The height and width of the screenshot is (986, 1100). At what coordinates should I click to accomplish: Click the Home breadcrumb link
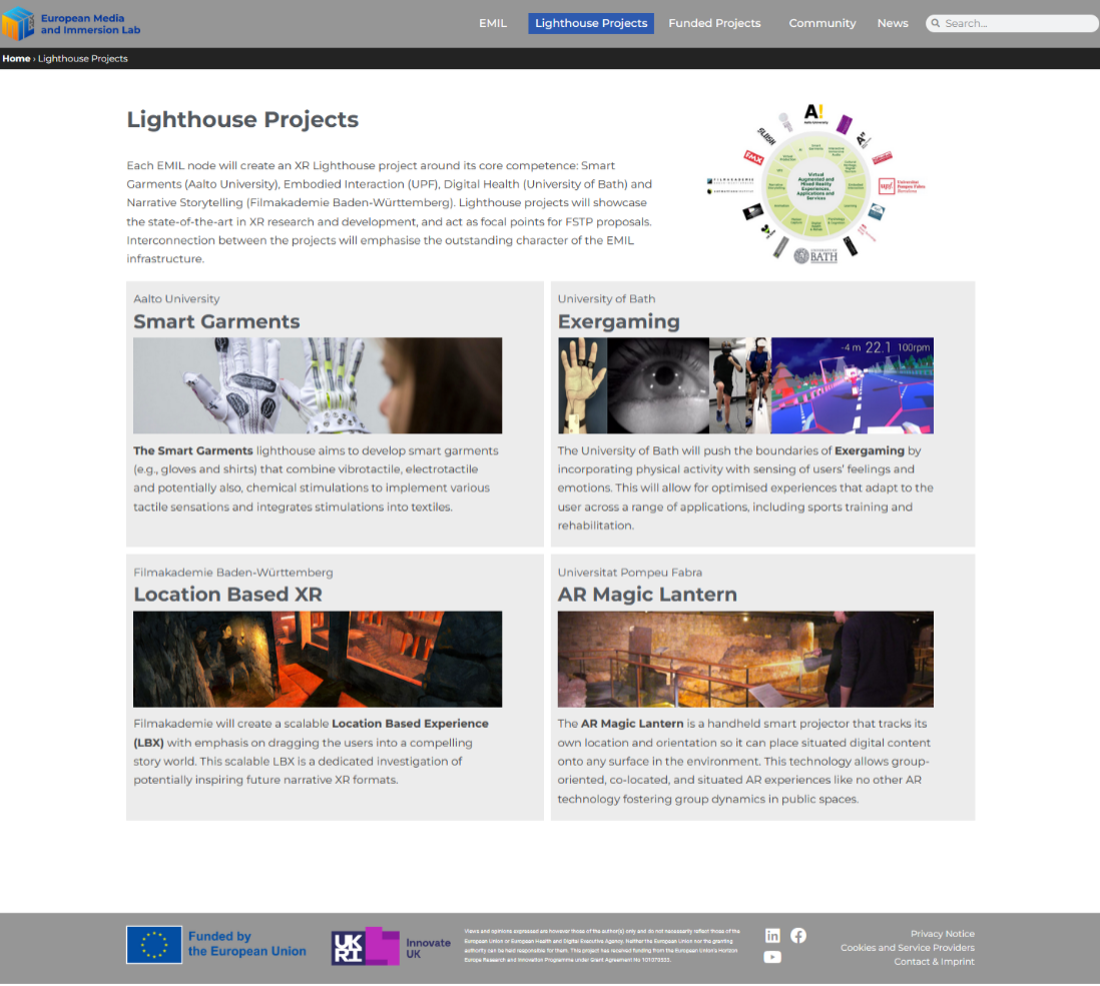16,59
